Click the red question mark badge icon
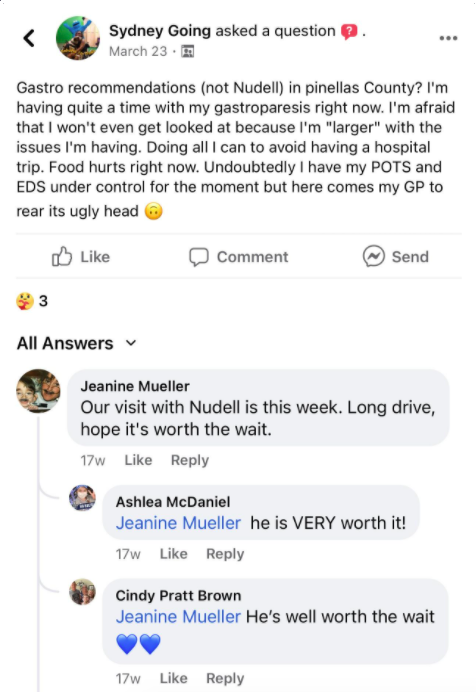 click(349, 31)
